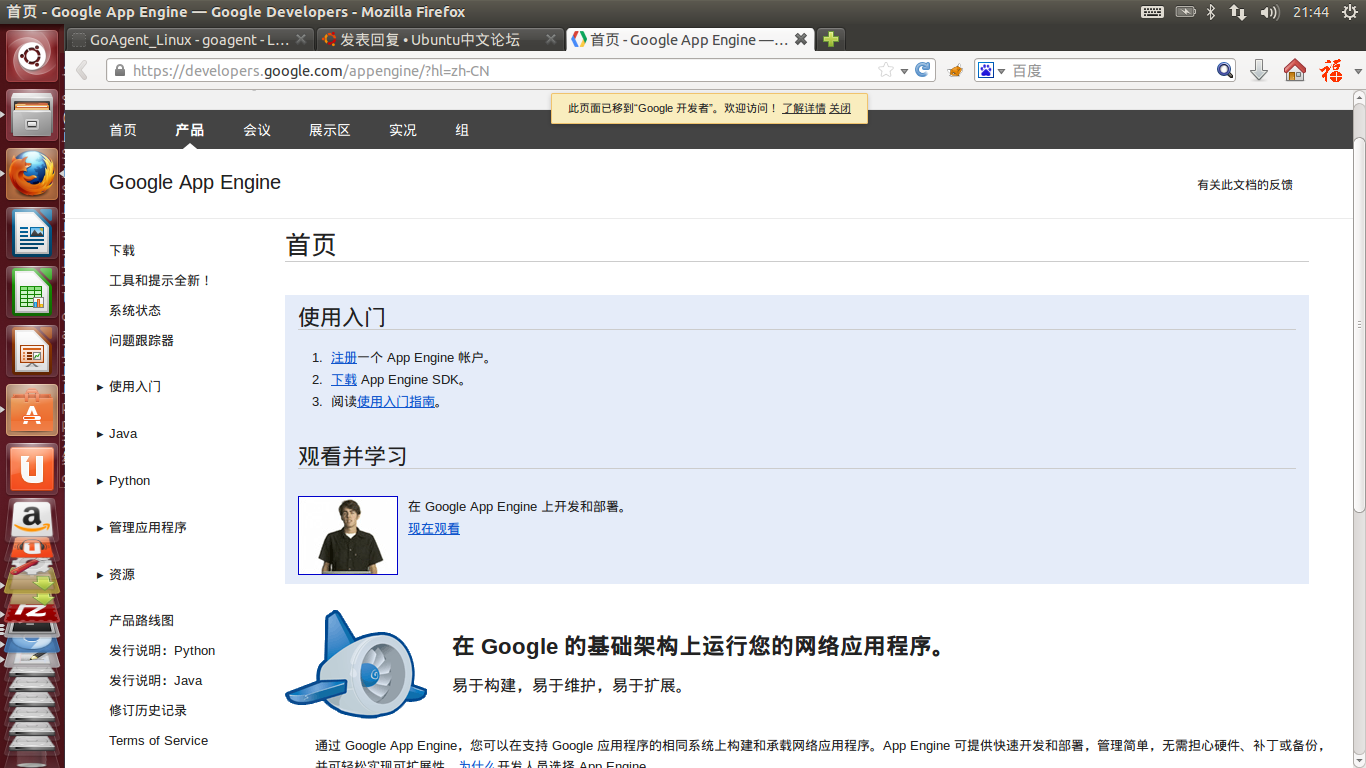The image size is (1366, 768).
Task: Go to the Firefox home page icon
Action: point(1295,70)
